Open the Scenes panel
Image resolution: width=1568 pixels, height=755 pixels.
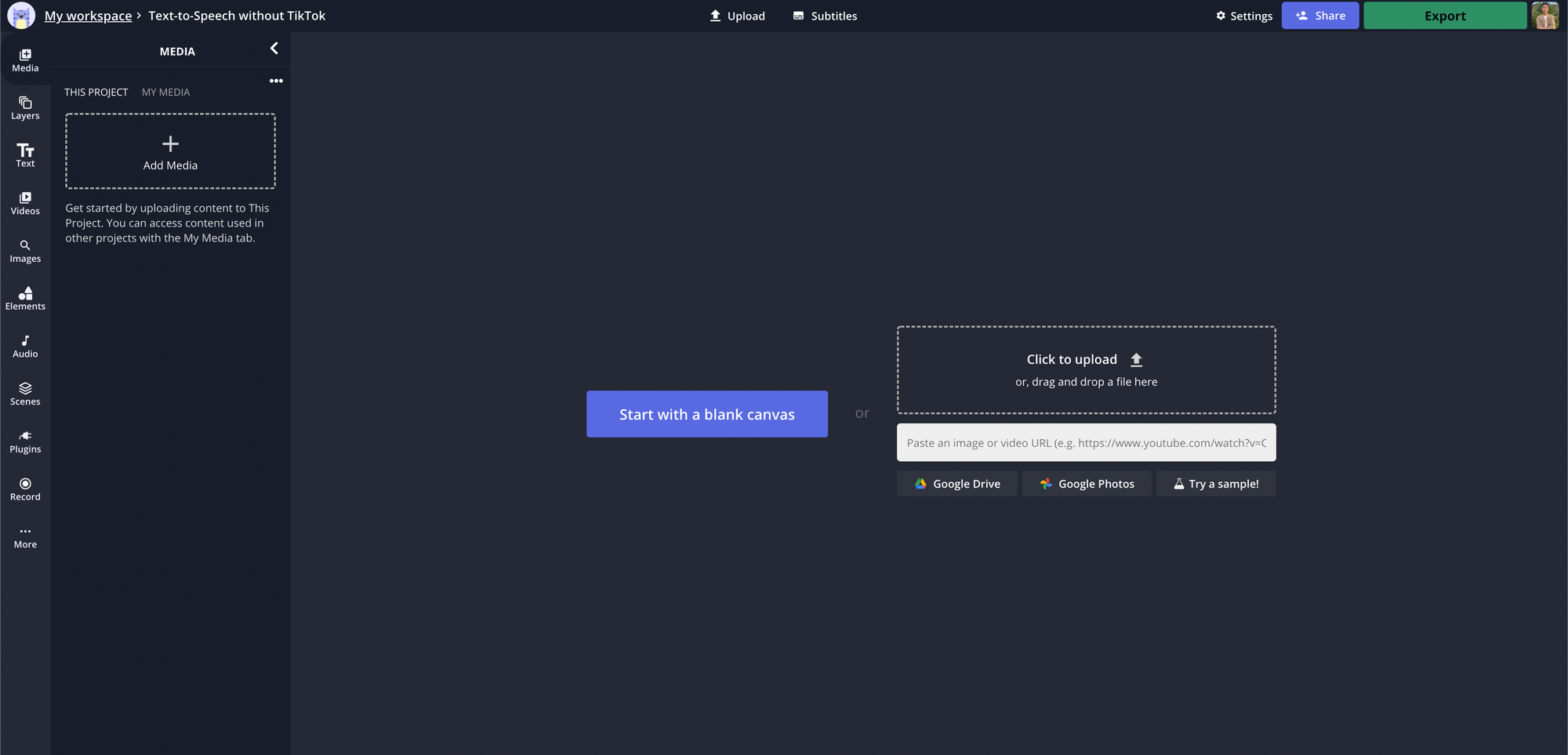(25, 394)
